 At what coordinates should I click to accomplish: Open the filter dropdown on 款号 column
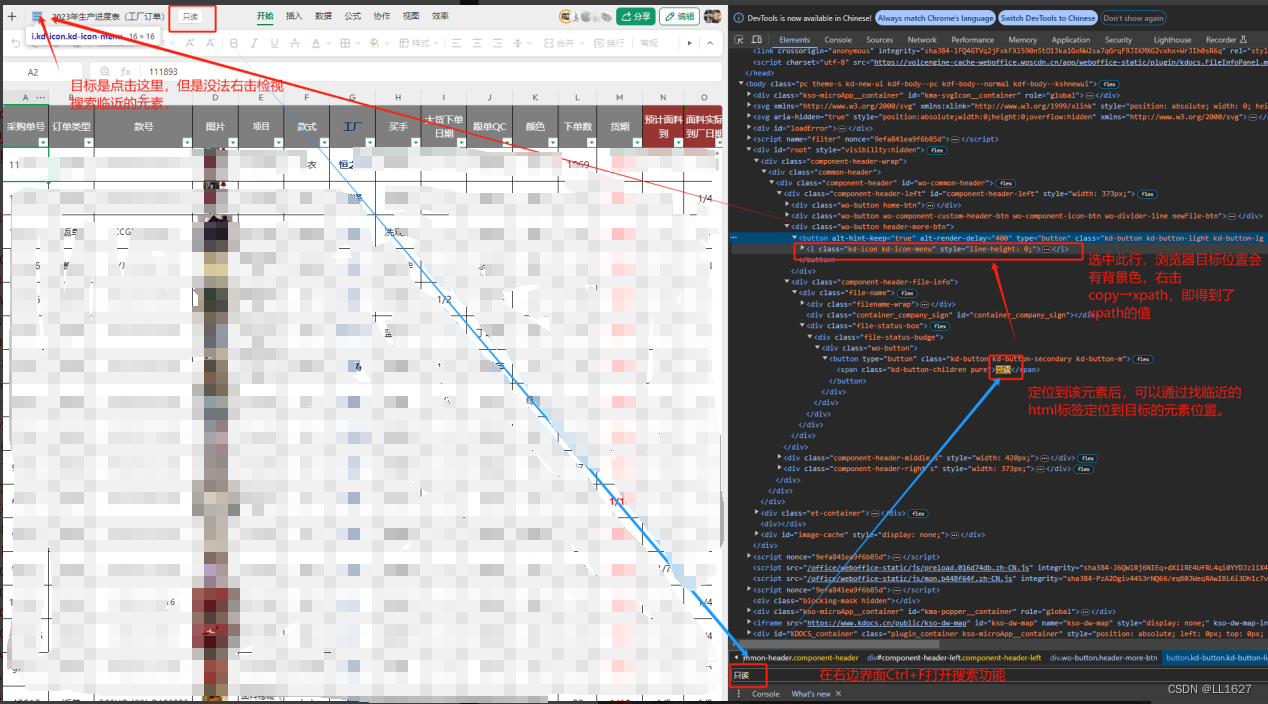point(188,143)
